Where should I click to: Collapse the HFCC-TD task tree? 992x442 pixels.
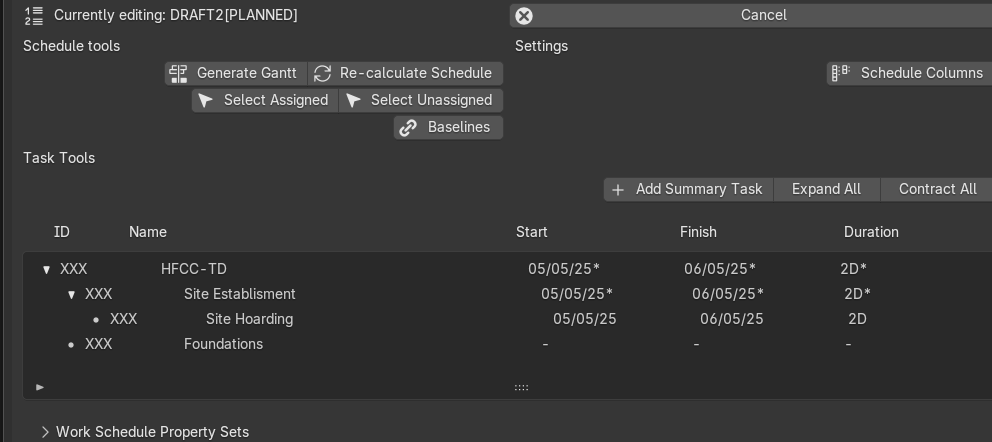click(x=46, y=269)
